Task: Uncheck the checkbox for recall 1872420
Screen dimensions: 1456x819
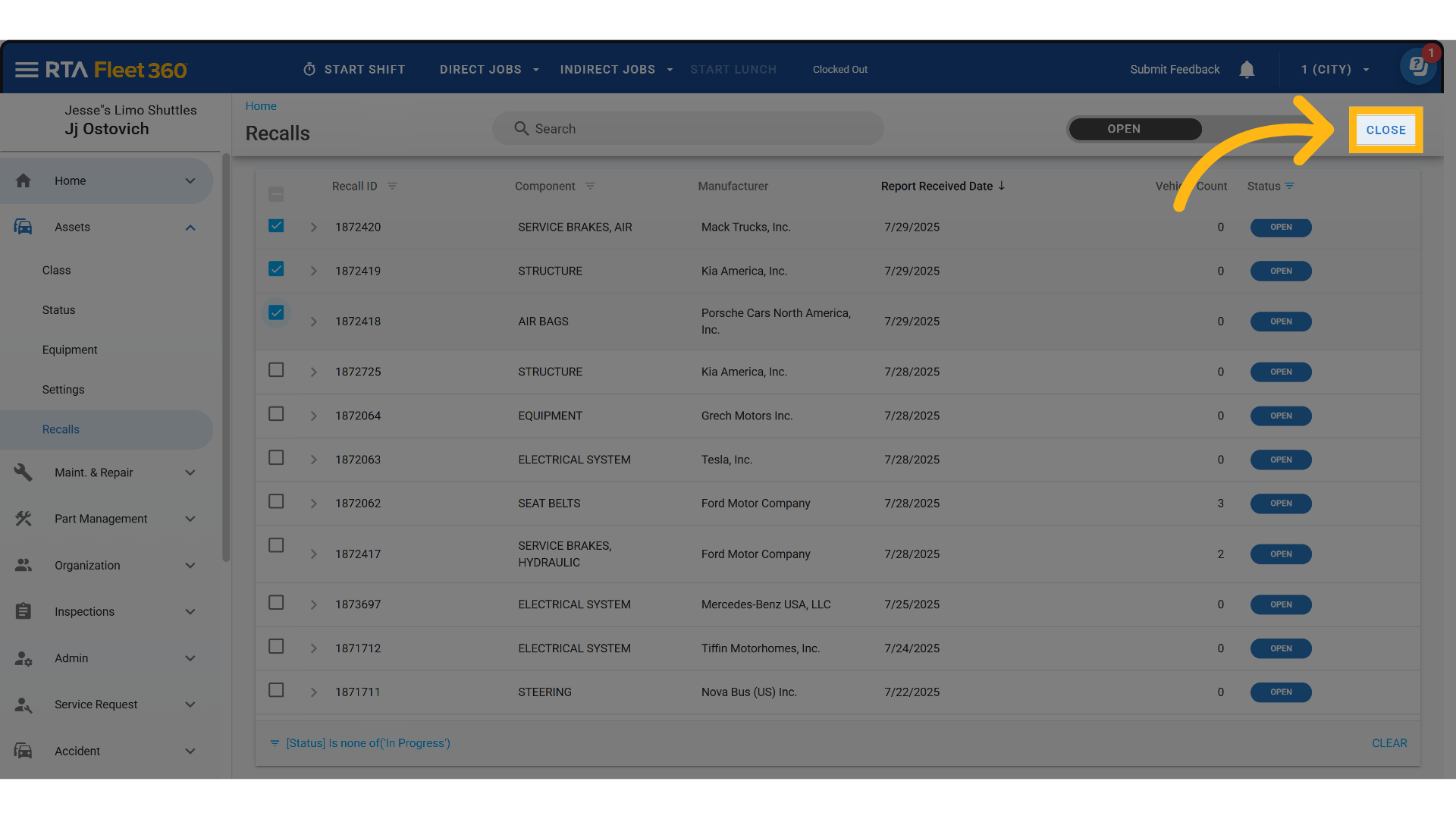Action: pos(276,226)
